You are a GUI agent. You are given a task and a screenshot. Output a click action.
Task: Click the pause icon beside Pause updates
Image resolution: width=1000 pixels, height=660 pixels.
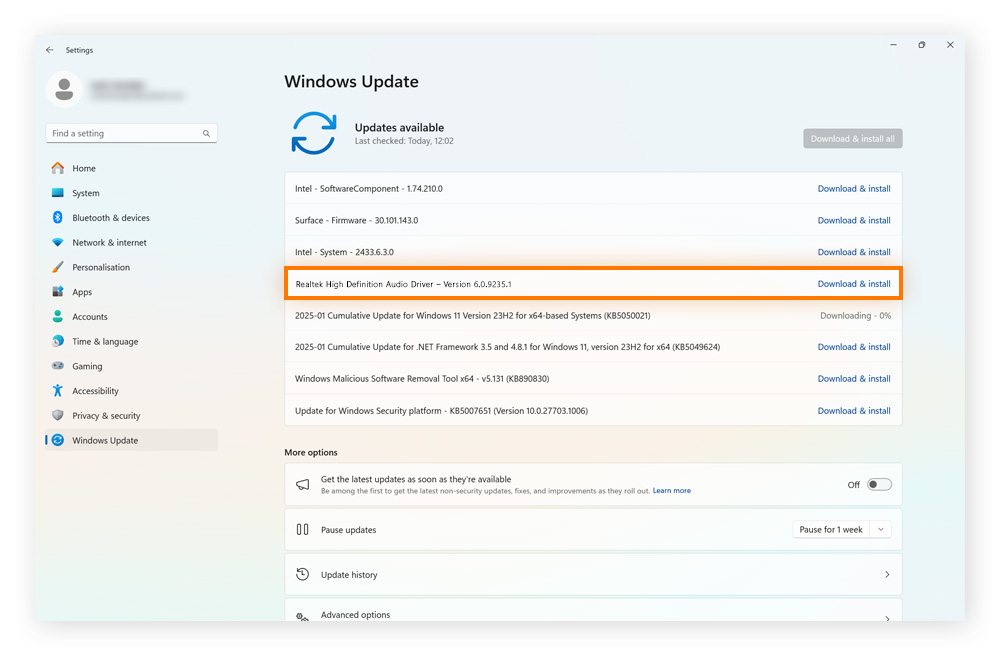pyautogui.click(x=303, y=529)
